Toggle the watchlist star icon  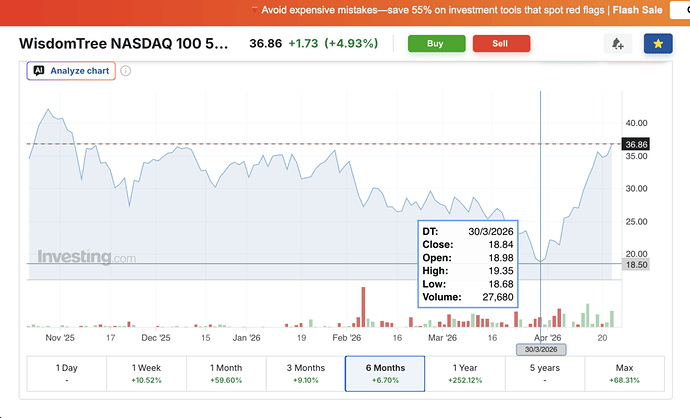[658, 44]
